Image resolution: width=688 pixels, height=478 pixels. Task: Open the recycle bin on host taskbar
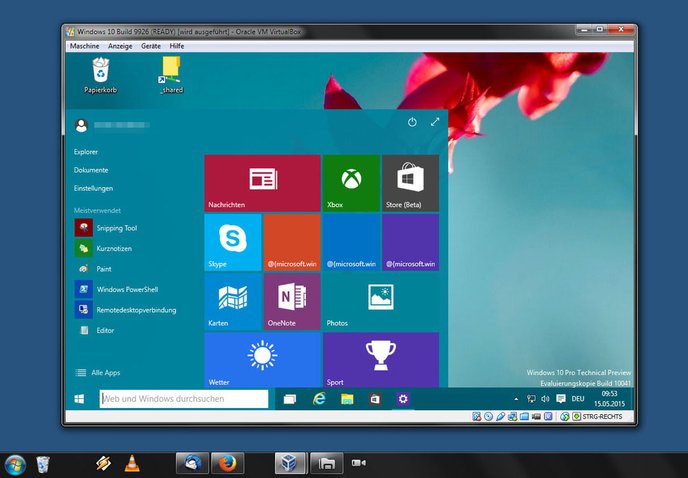(x=43, y=464)
